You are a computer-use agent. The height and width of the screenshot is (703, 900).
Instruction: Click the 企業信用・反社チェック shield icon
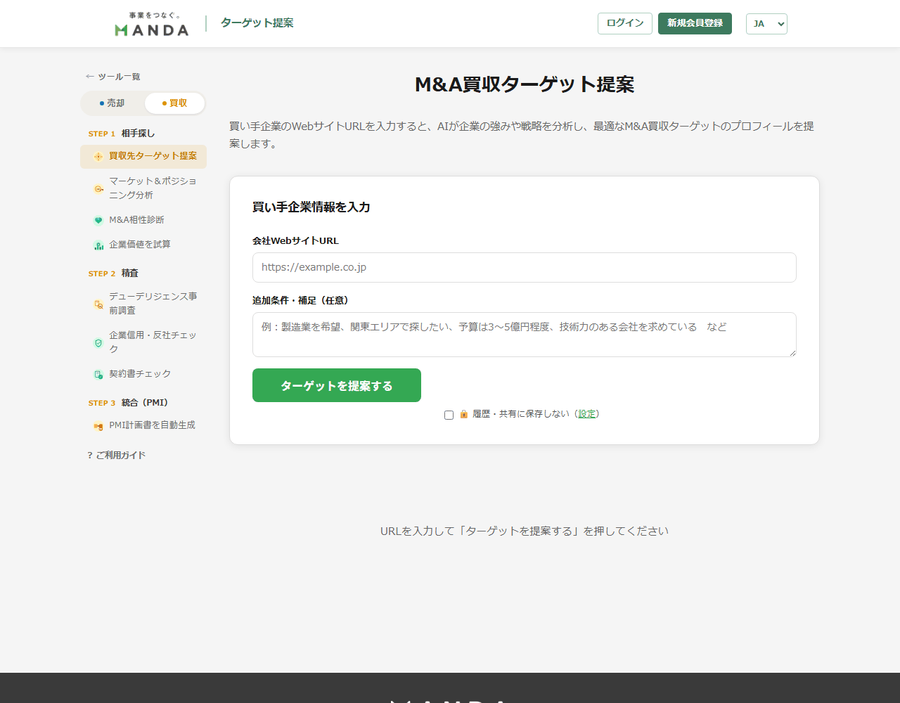coord(98,343)
